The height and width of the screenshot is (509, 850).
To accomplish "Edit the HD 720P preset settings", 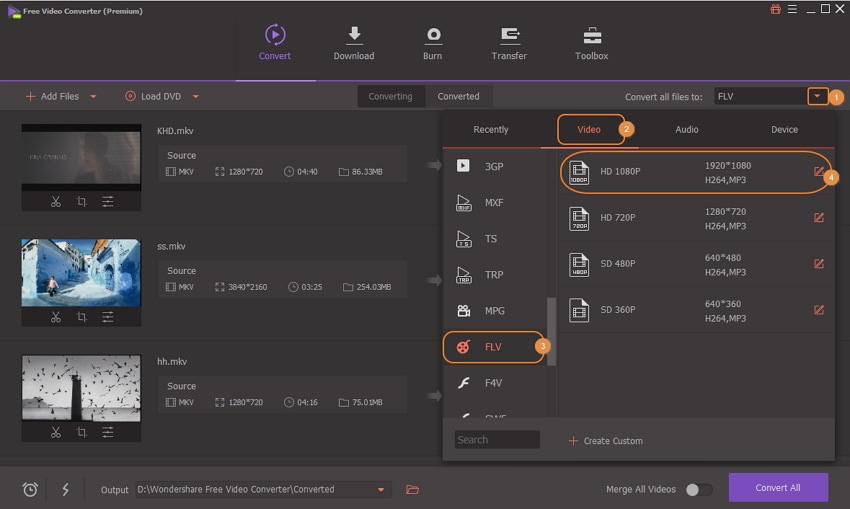I will tap(819, 217).
